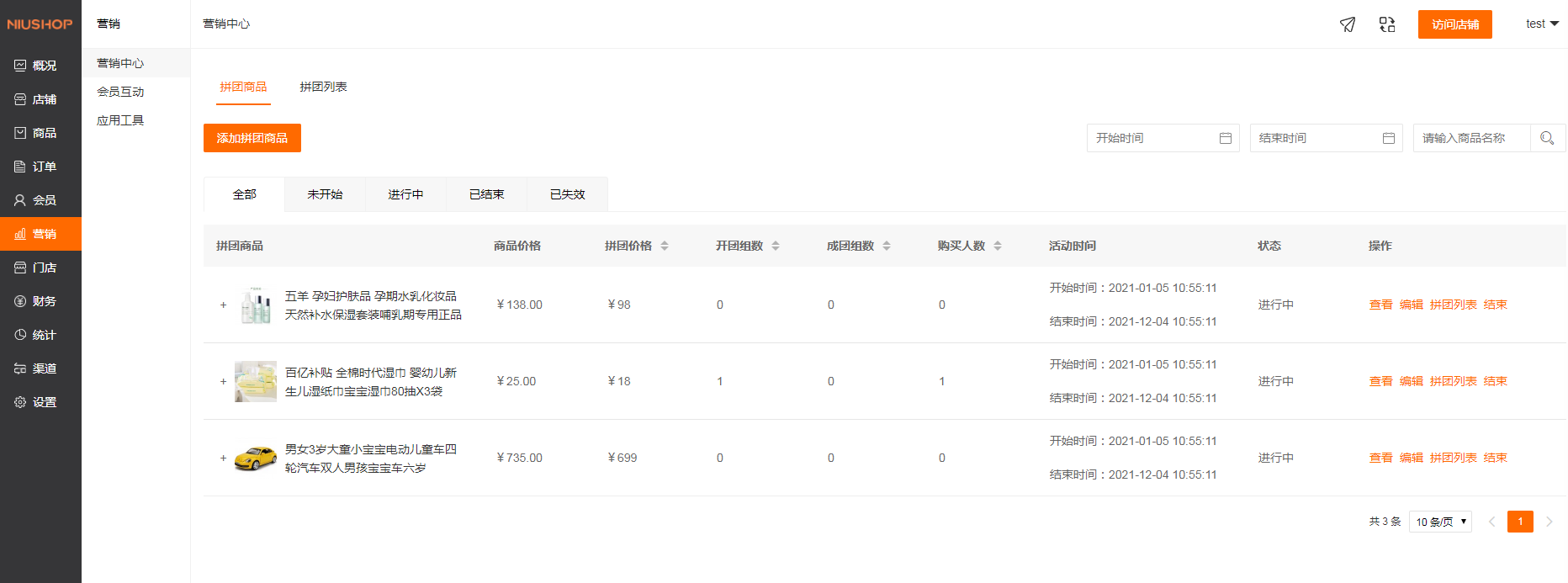Sort by 拼团价格 column arrows
The width and height of the screenshot is (1568, 583).
tap(665, 246)
